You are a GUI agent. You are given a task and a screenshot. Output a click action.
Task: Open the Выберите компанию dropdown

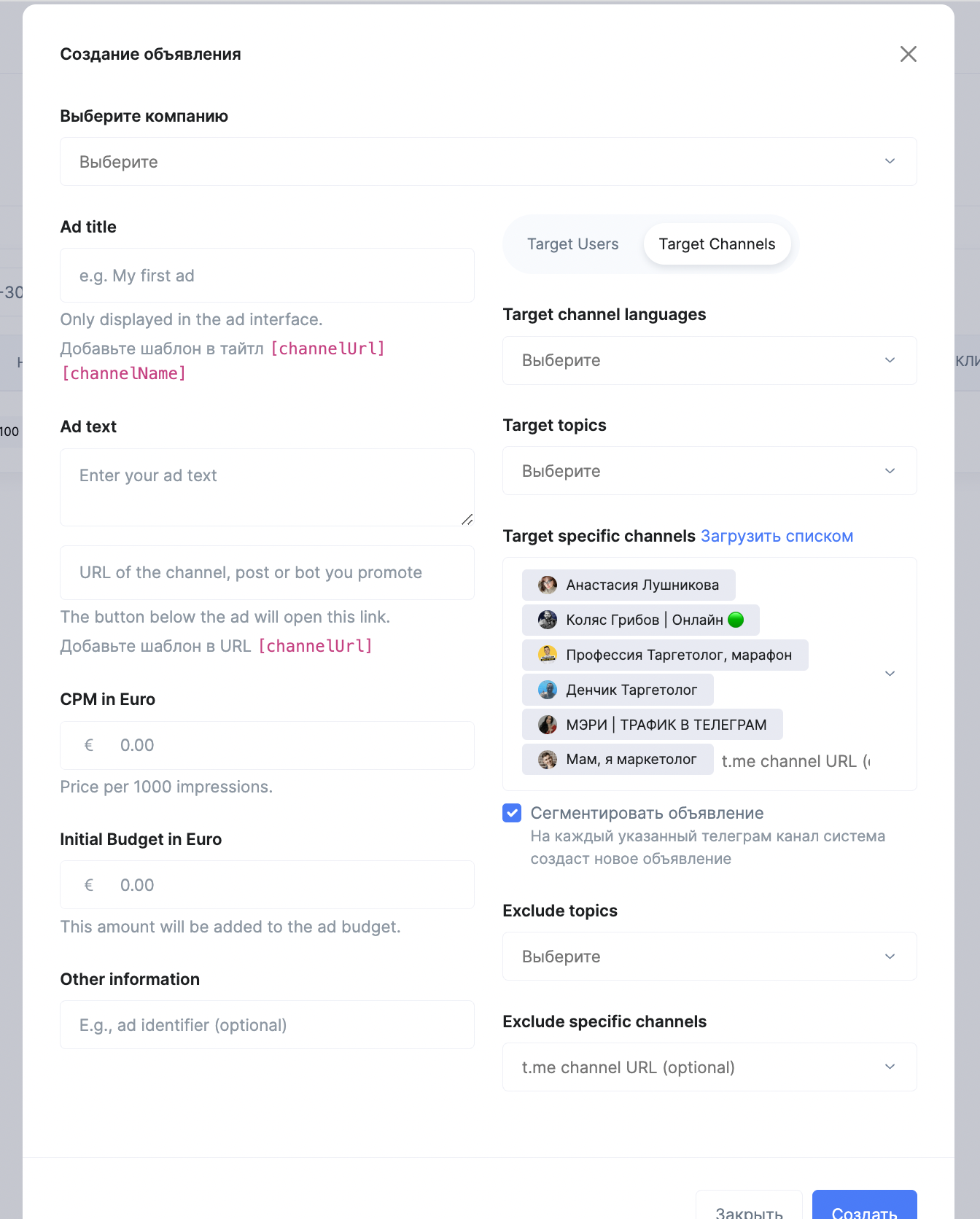pos(488,162)
